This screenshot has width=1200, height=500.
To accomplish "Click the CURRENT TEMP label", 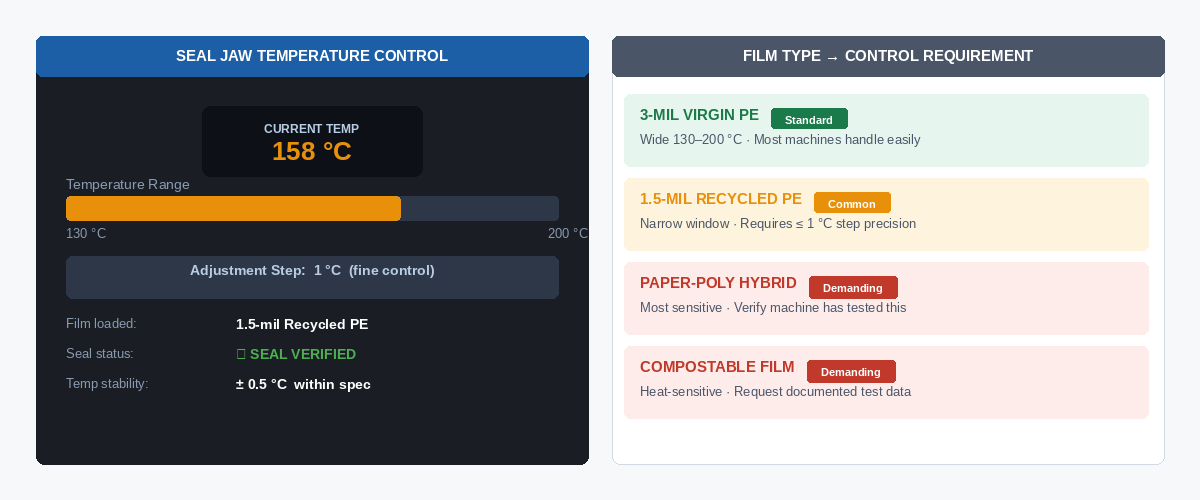I will pos(312,129).
